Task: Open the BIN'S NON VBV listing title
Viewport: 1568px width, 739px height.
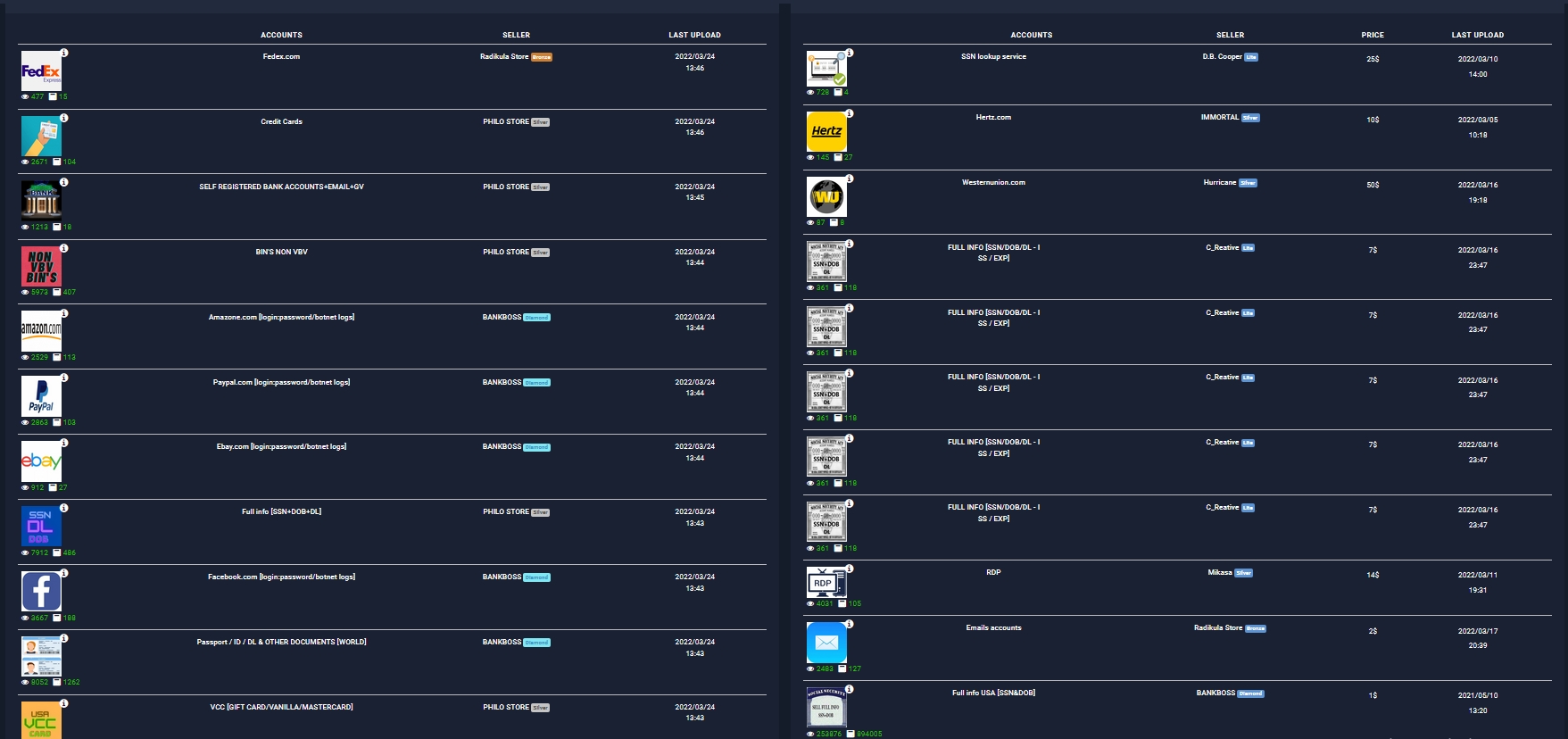Action: click(x=281, y=252)
